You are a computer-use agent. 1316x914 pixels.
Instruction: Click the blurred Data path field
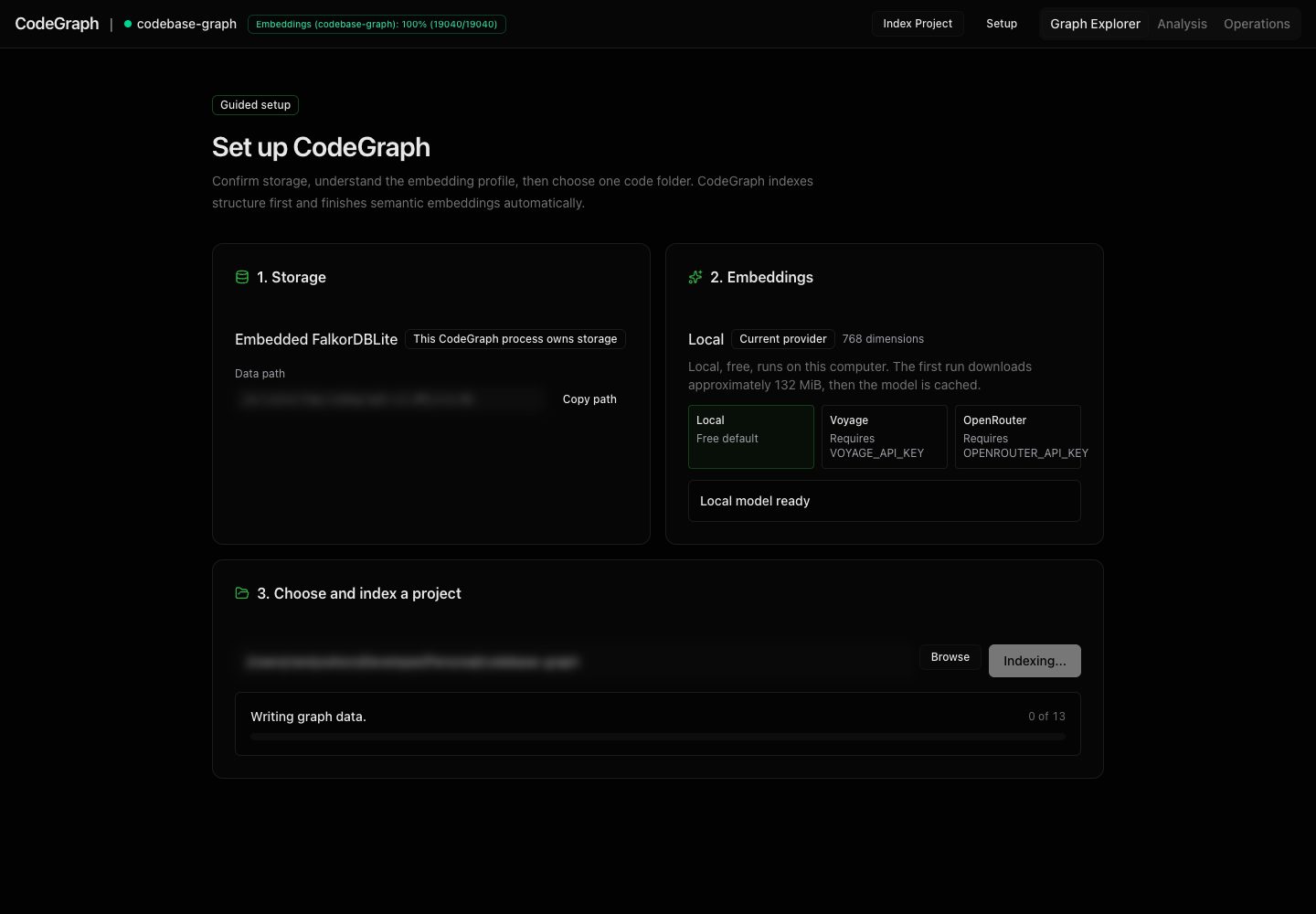click(390, 399)
